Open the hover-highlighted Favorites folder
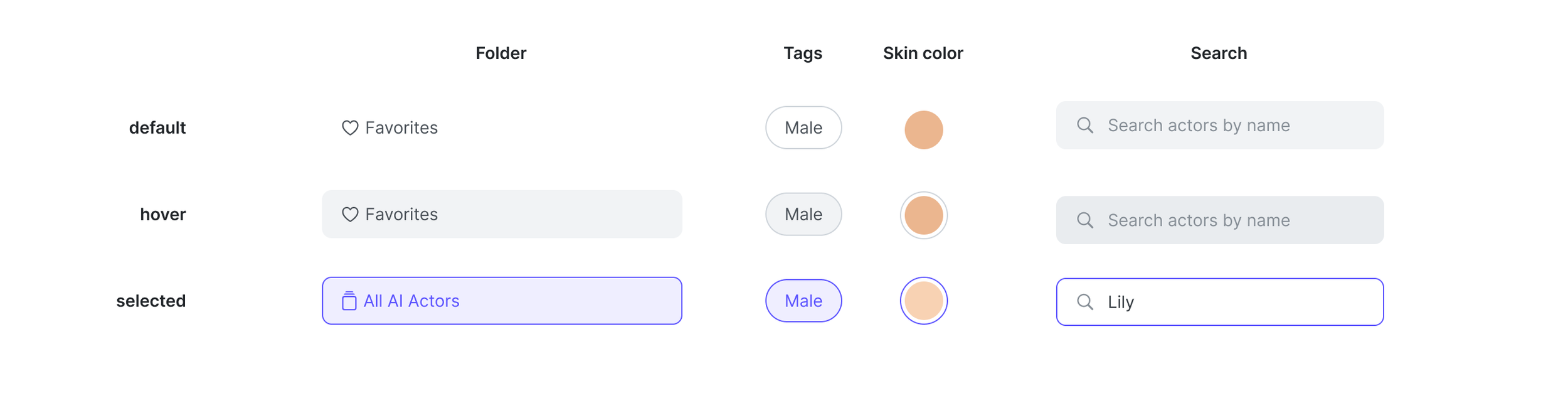 click(502, 215)
